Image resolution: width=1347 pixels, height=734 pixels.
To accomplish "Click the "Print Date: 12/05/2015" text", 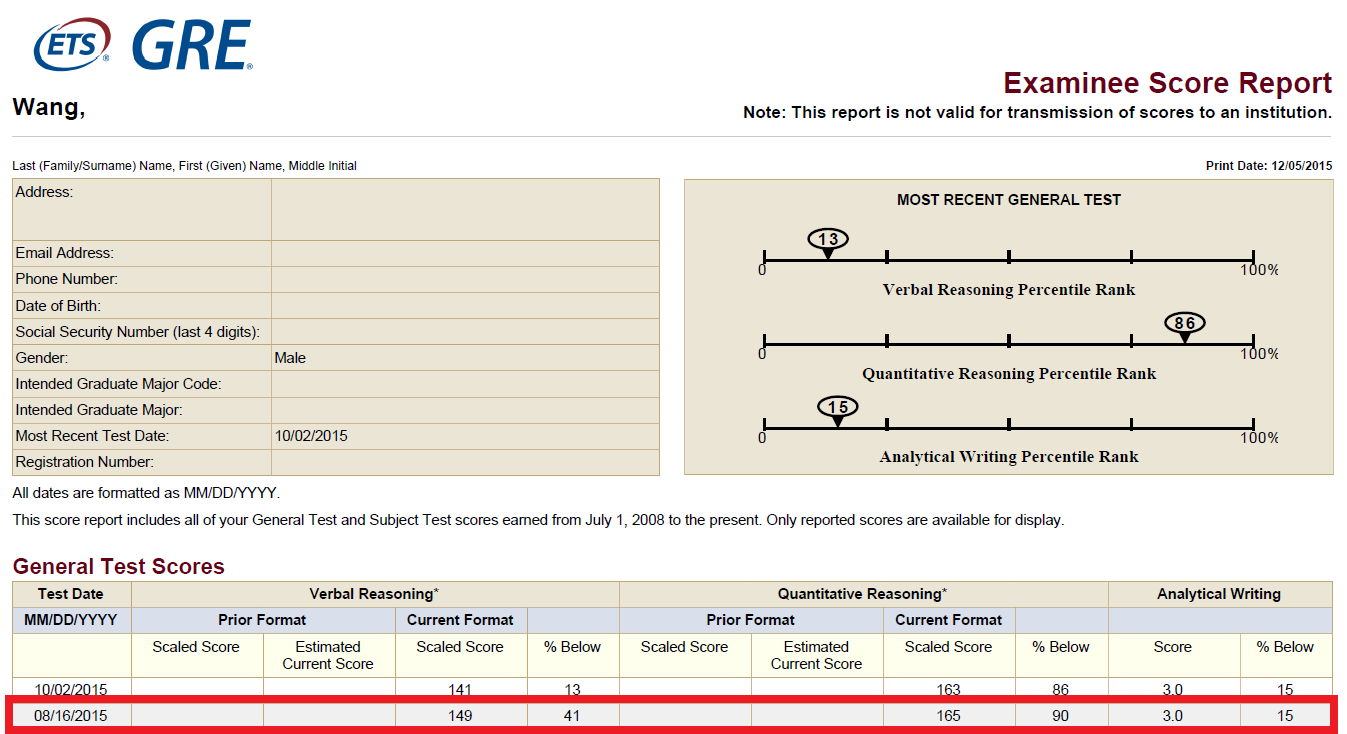I will point(1269,166).
